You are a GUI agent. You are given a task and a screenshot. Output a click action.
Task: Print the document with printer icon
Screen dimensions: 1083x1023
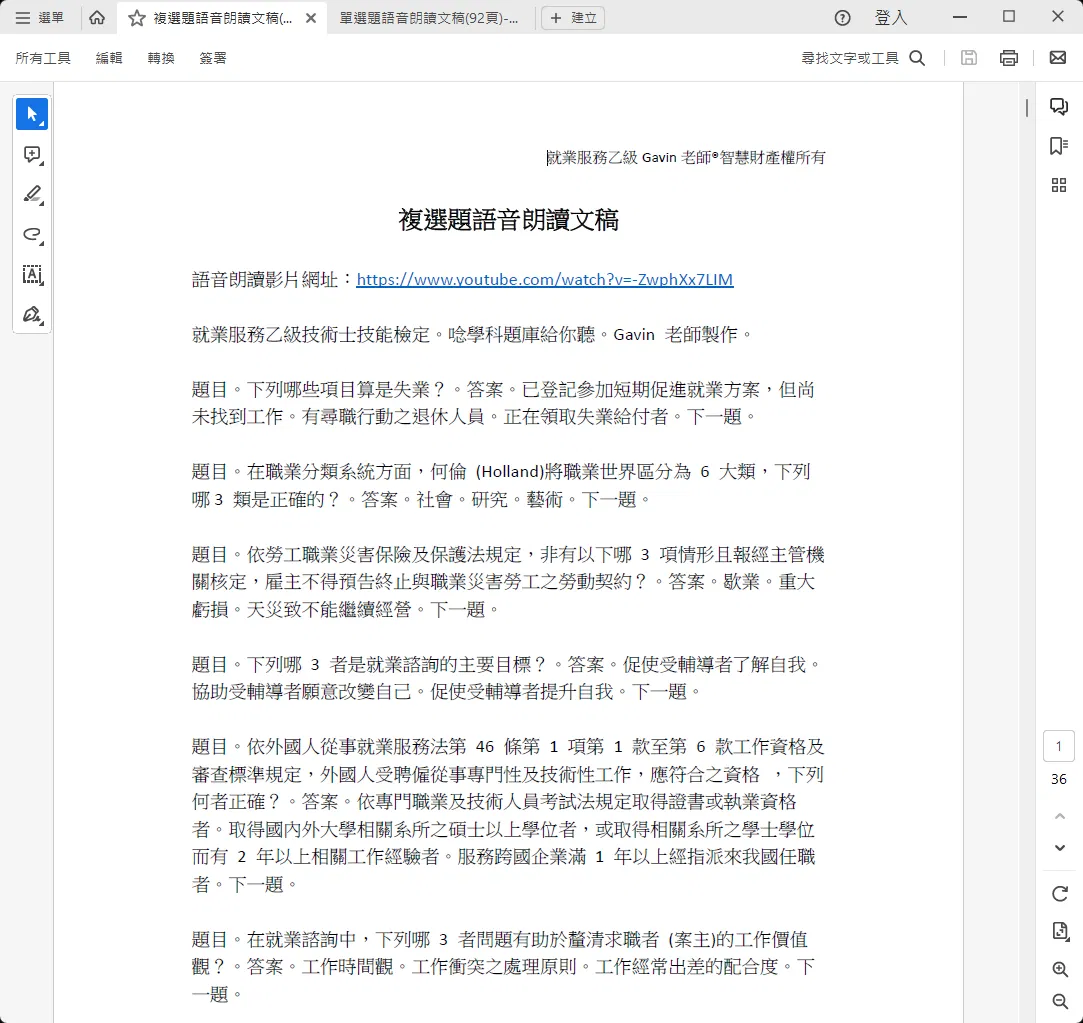click(1008, 58)
